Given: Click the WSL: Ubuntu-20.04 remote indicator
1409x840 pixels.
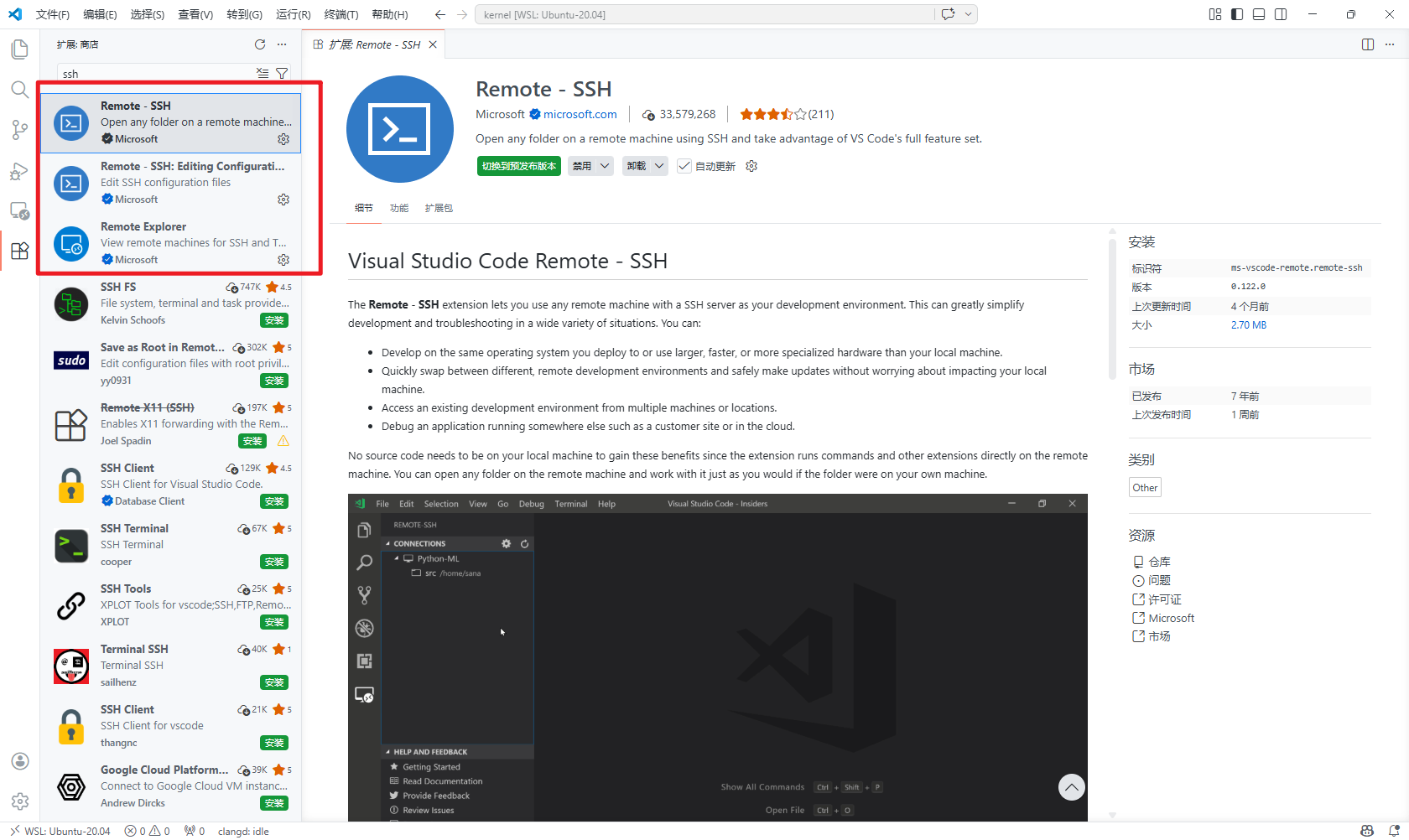Looking at the screenshot, I should coord(60,831).
